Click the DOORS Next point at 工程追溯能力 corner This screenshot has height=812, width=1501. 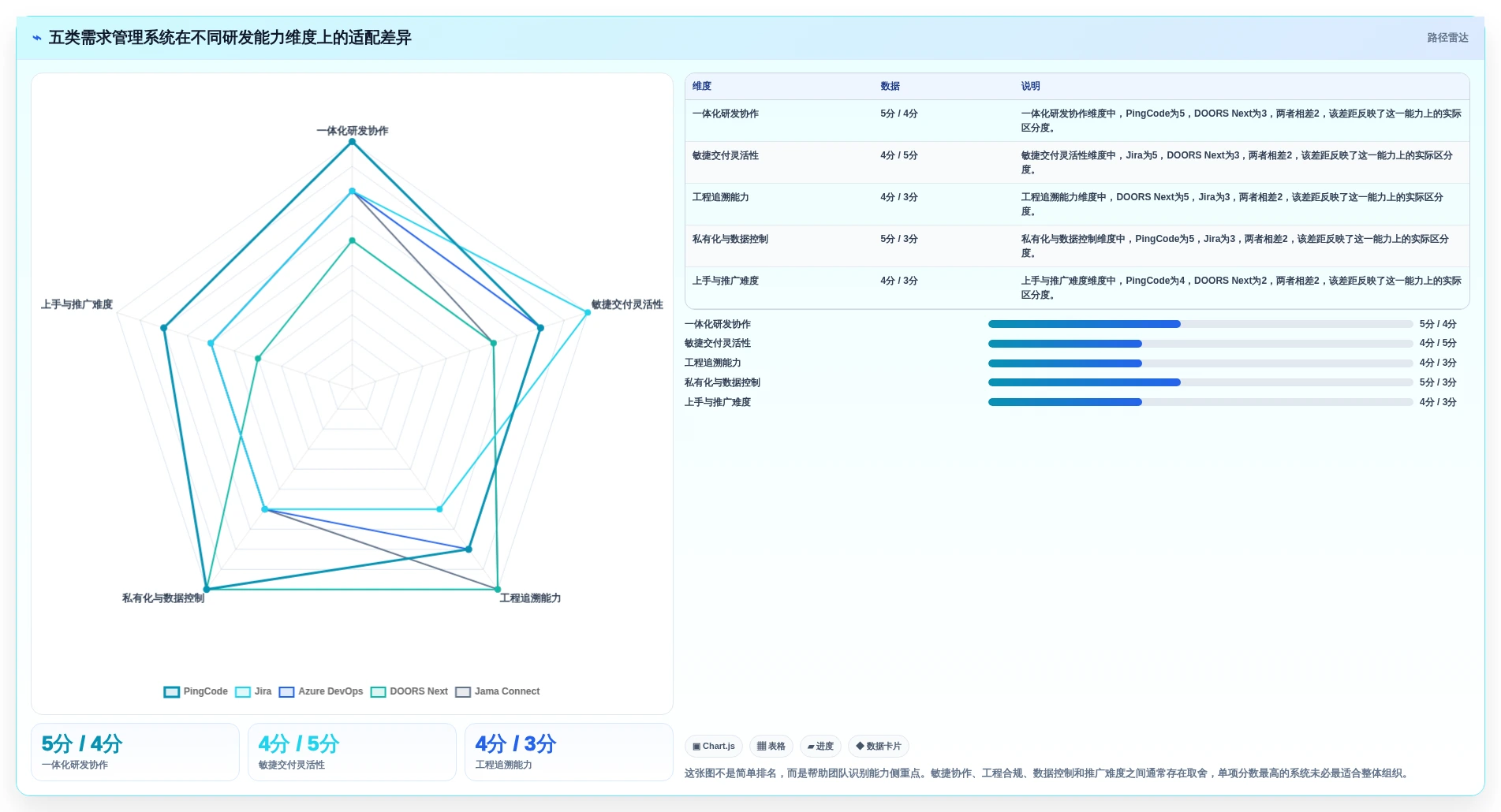tap(498, 589)
